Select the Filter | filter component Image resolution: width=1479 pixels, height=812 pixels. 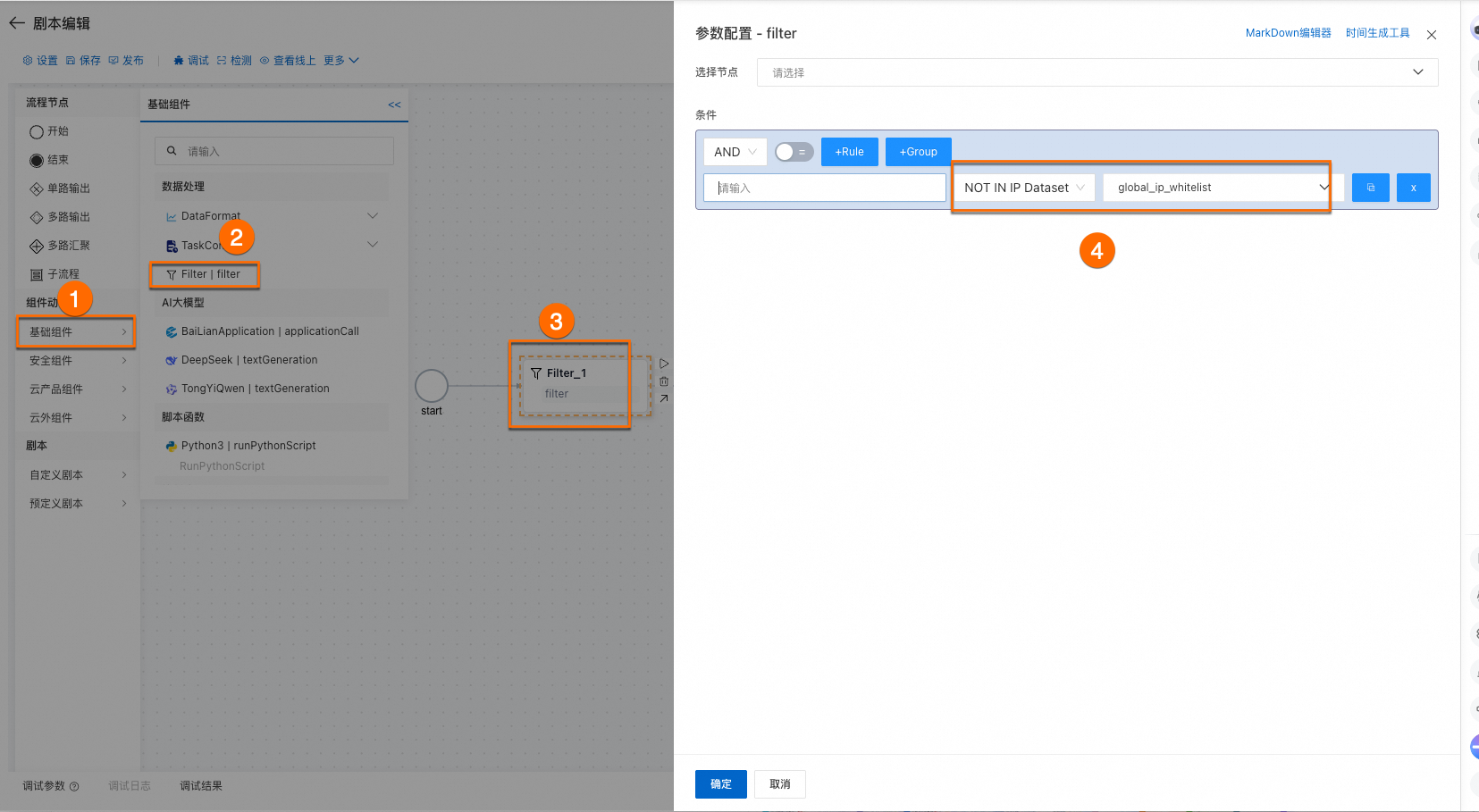click(204, 274)
